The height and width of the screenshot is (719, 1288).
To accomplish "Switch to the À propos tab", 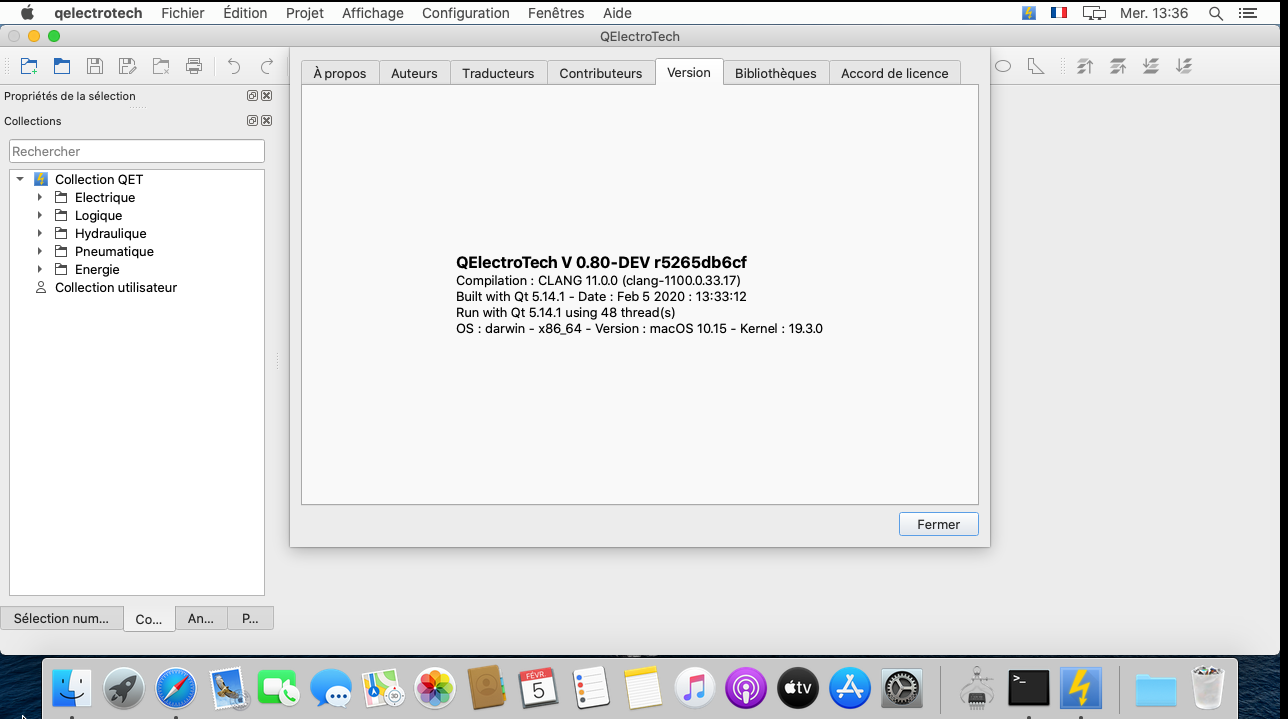I will 340,73.
